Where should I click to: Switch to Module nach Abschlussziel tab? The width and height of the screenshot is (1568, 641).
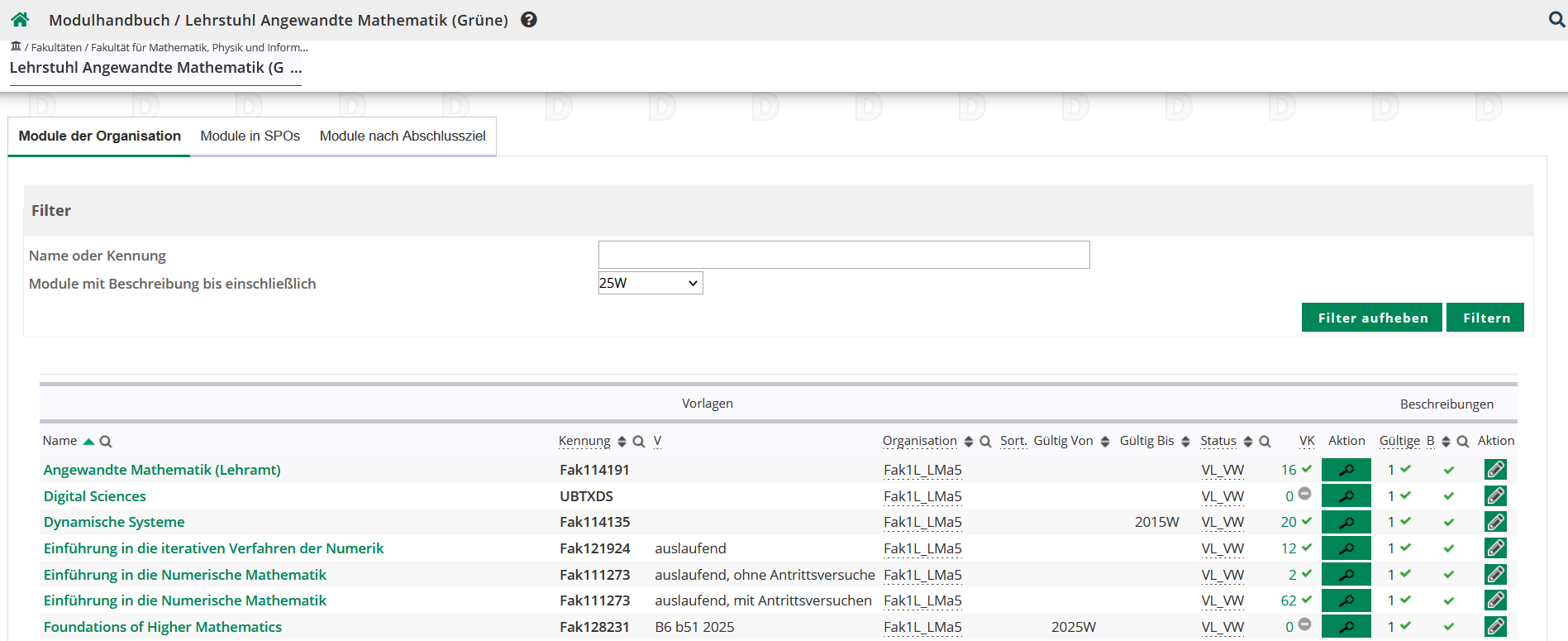pyautogui.click(x=403, y=136)
